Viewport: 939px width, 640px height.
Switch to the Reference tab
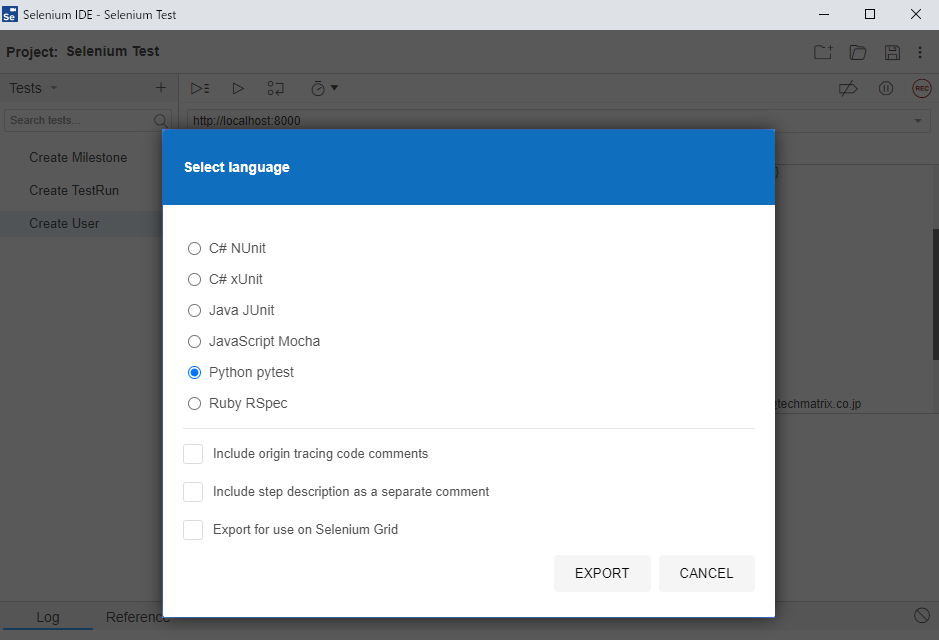click(138, 617)
